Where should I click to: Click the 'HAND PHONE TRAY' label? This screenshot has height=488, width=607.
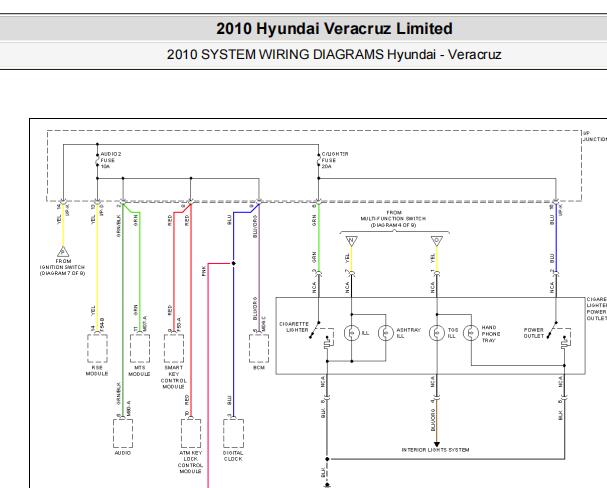[x=491, y=334]
